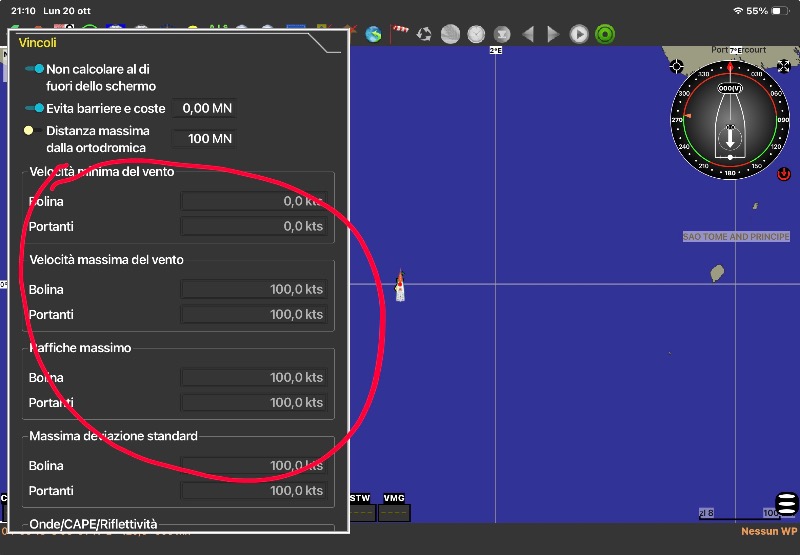Step back with left arrow
The width and height of the screenshot is (800, 555).
pyautogui.click(x=528, y=34)
